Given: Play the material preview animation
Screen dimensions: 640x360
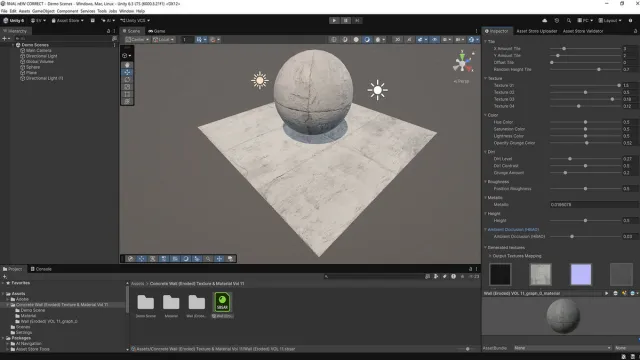Looking at the screenshot, I should point(606,293).
